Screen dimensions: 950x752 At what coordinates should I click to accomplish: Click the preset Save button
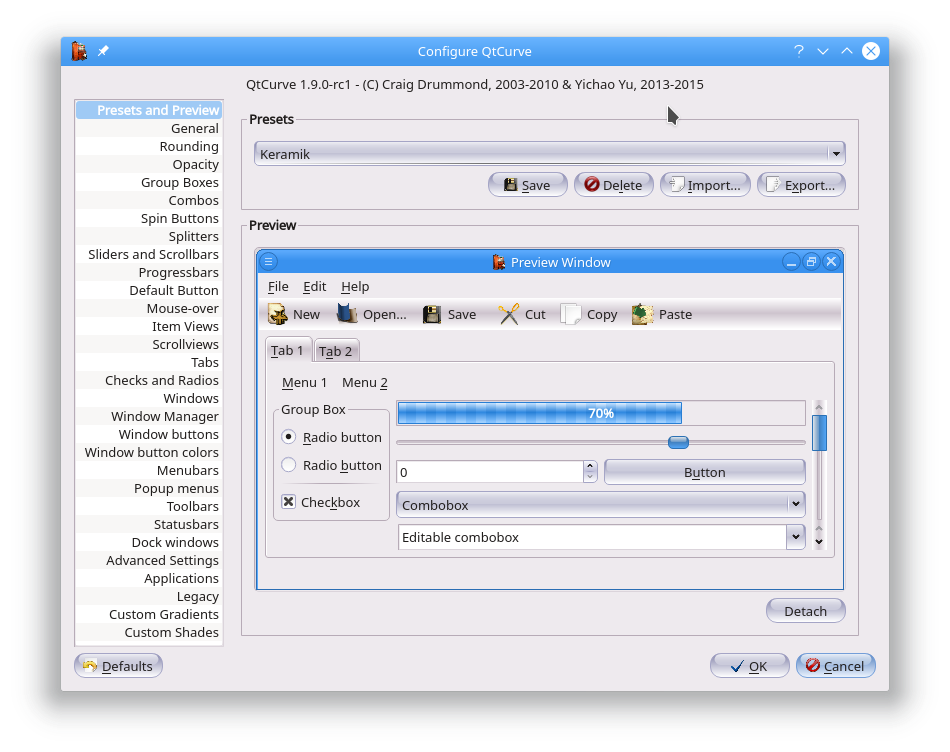click(527, 185)
